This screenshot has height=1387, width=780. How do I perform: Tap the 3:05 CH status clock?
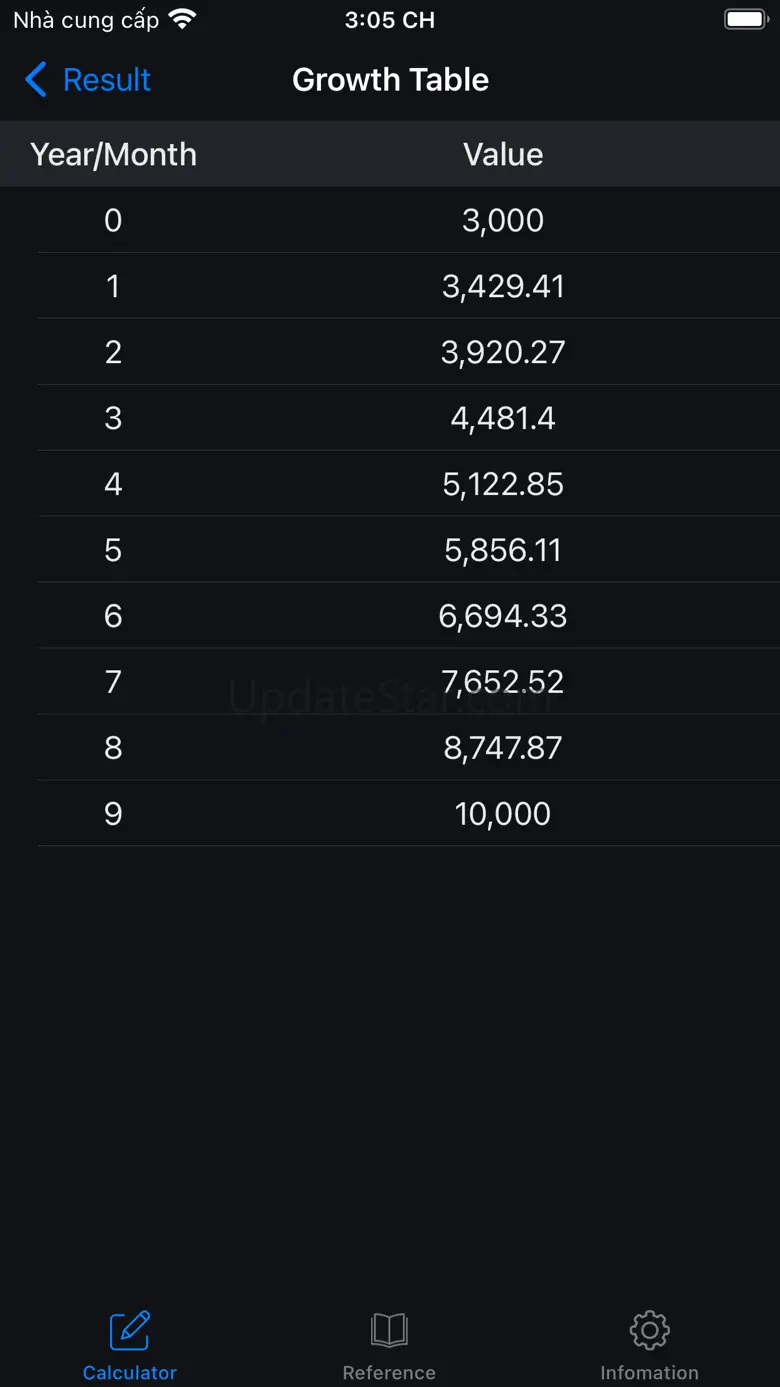pos(389,19)
